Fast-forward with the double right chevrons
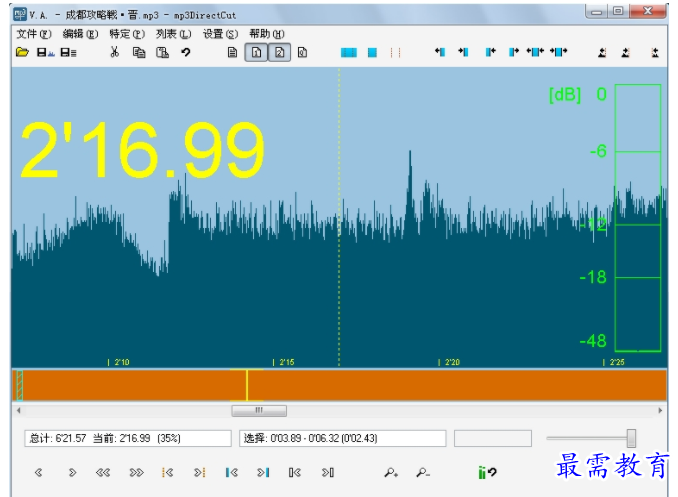The image size is (678, 497). 137,472
